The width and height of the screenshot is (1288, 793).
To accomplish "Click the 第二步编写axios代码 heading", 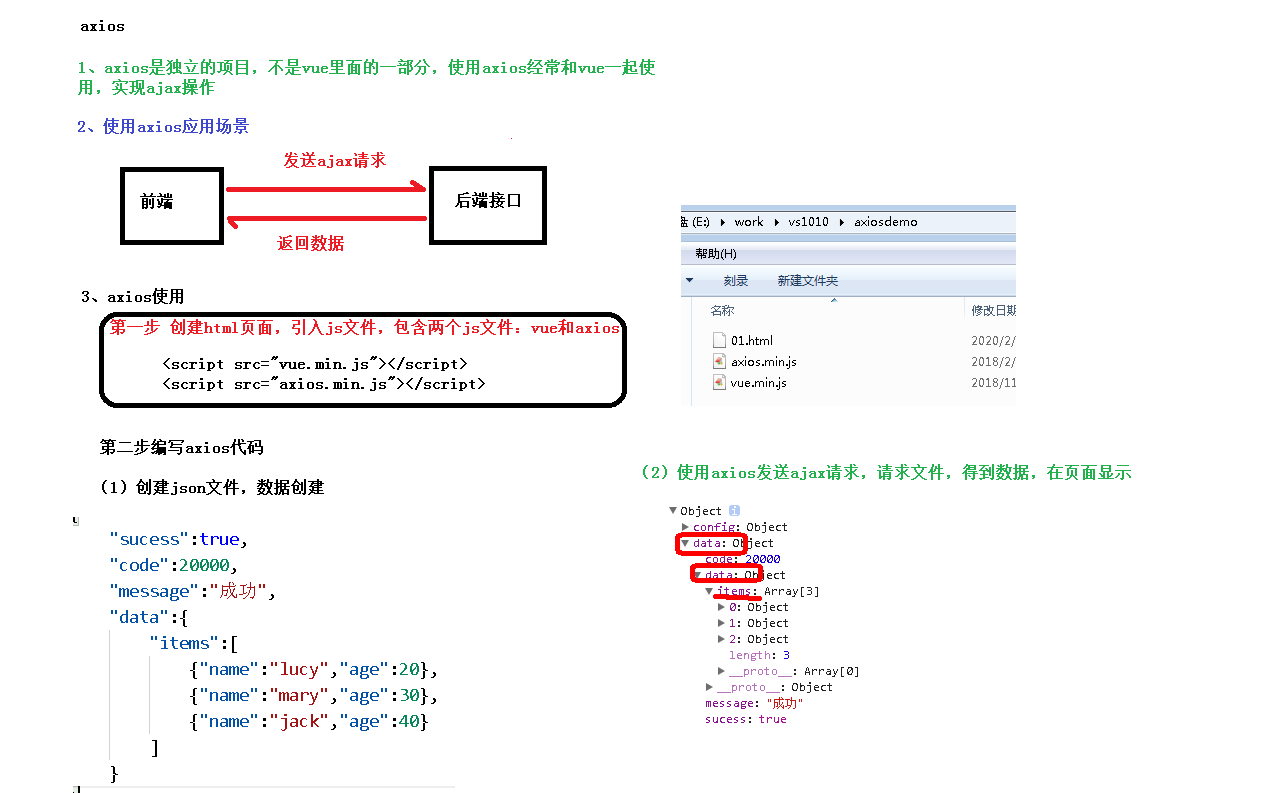I will [182, 447].
